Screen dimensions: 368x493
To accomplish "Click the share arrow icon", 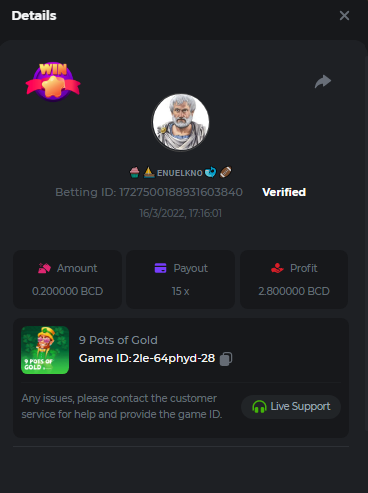I will tap(323, 81).
